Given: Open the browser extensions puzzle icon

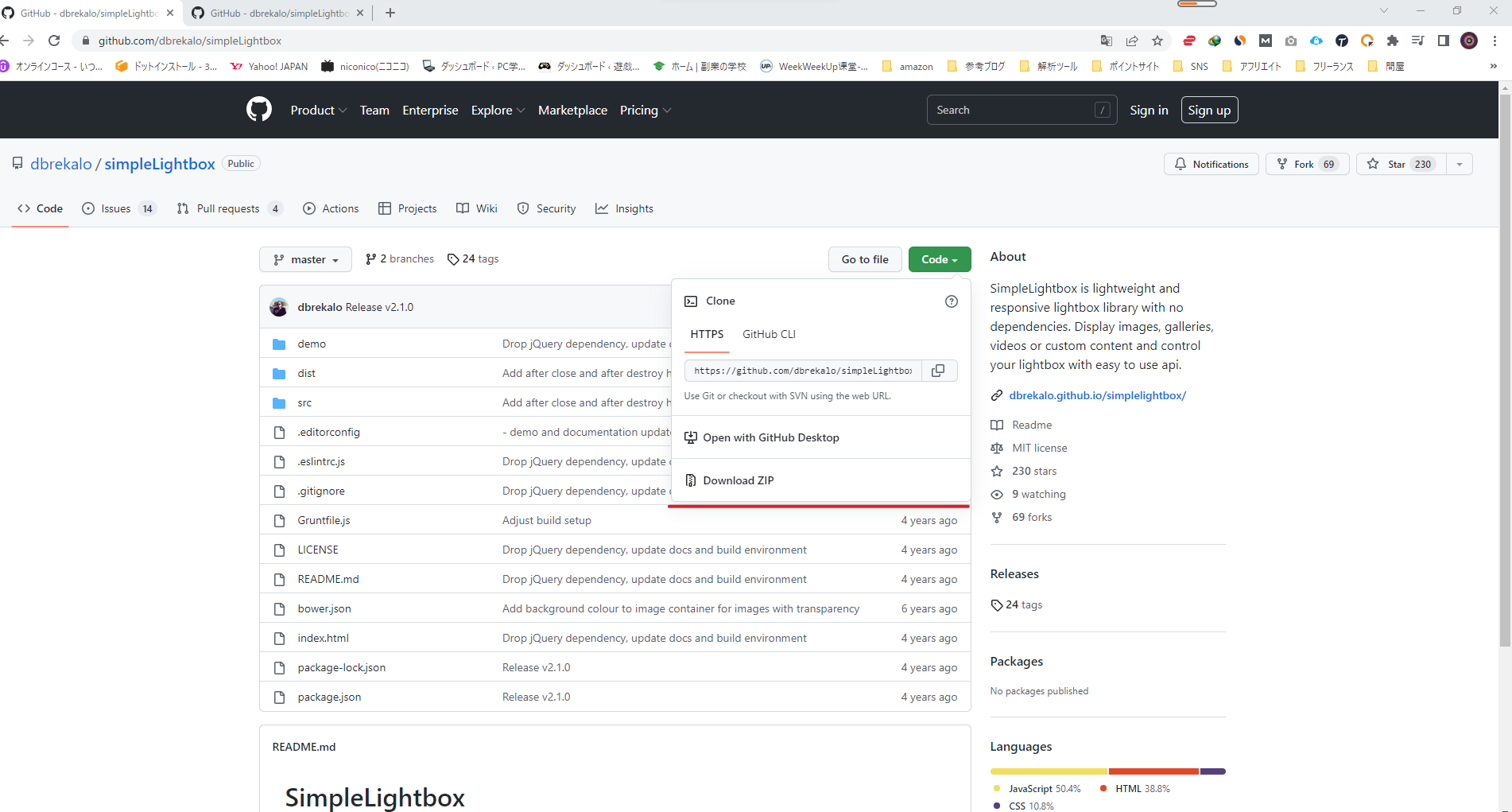Looking at the screenshot, I should [1393, 41].
